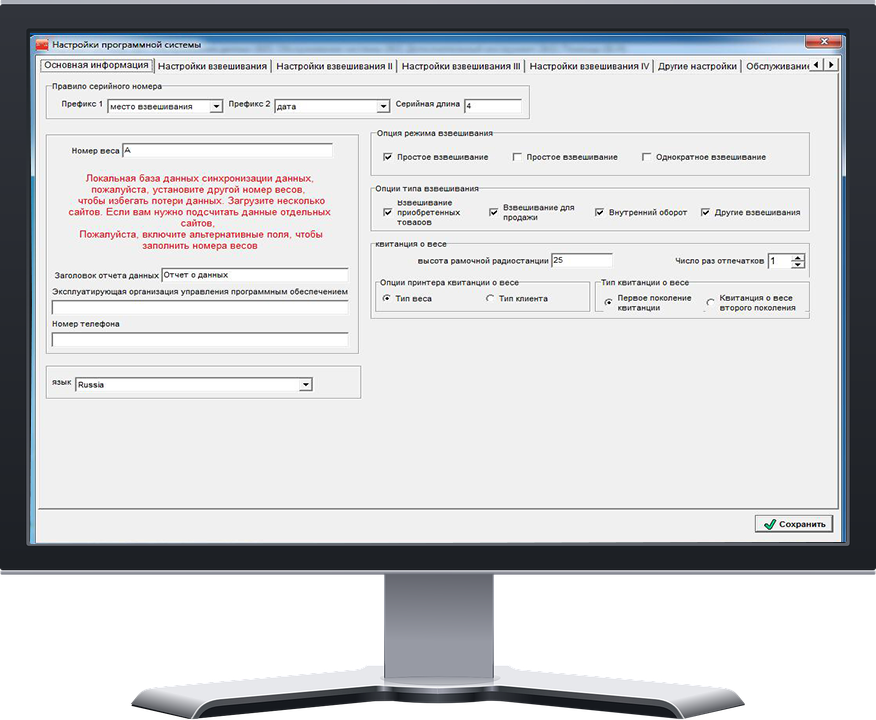
Task: Toggle the Другие взвешивания checkbox
Action: (706, 212)
